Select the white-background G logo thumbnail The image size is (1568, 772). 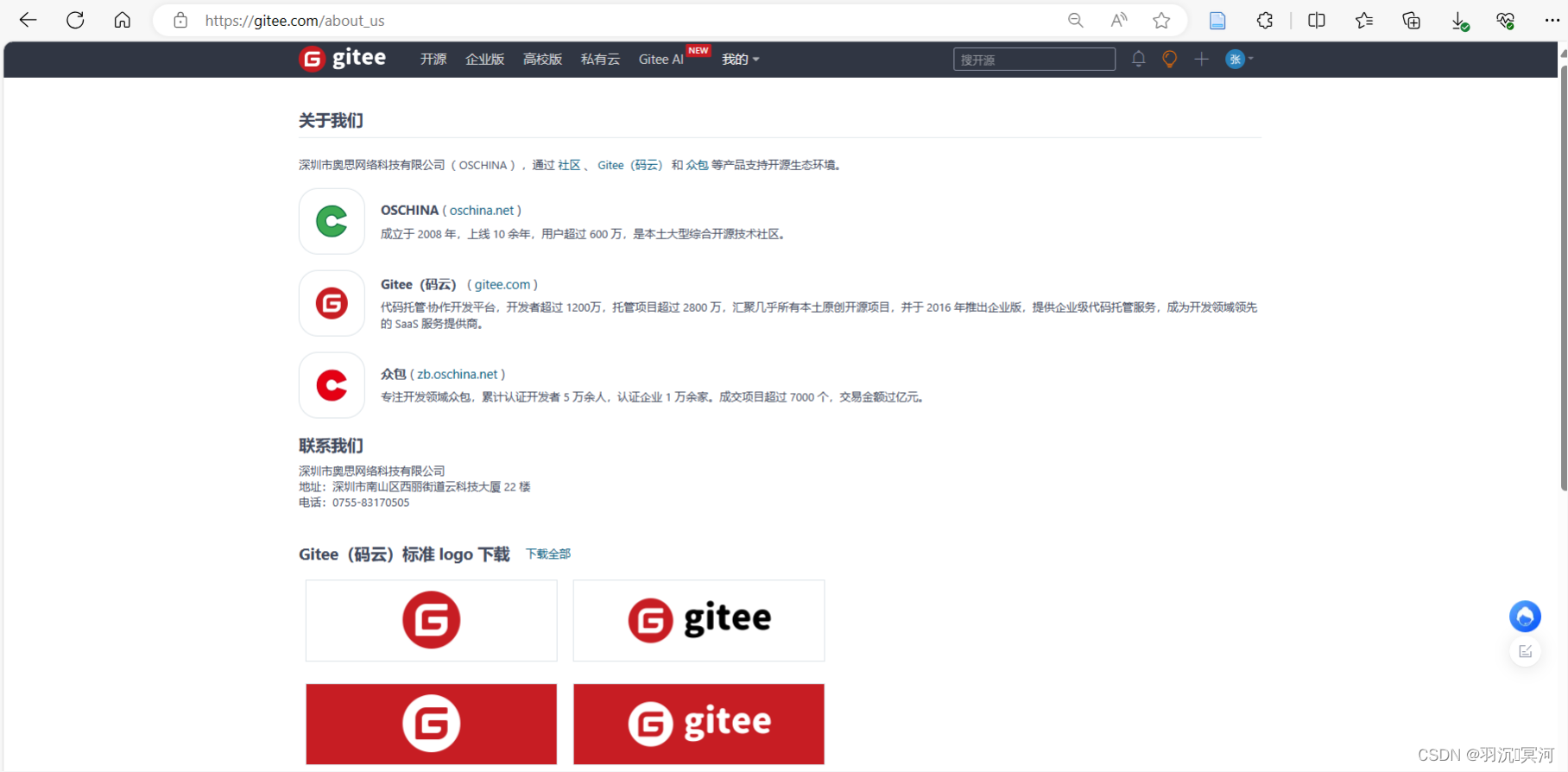(432, 620)
